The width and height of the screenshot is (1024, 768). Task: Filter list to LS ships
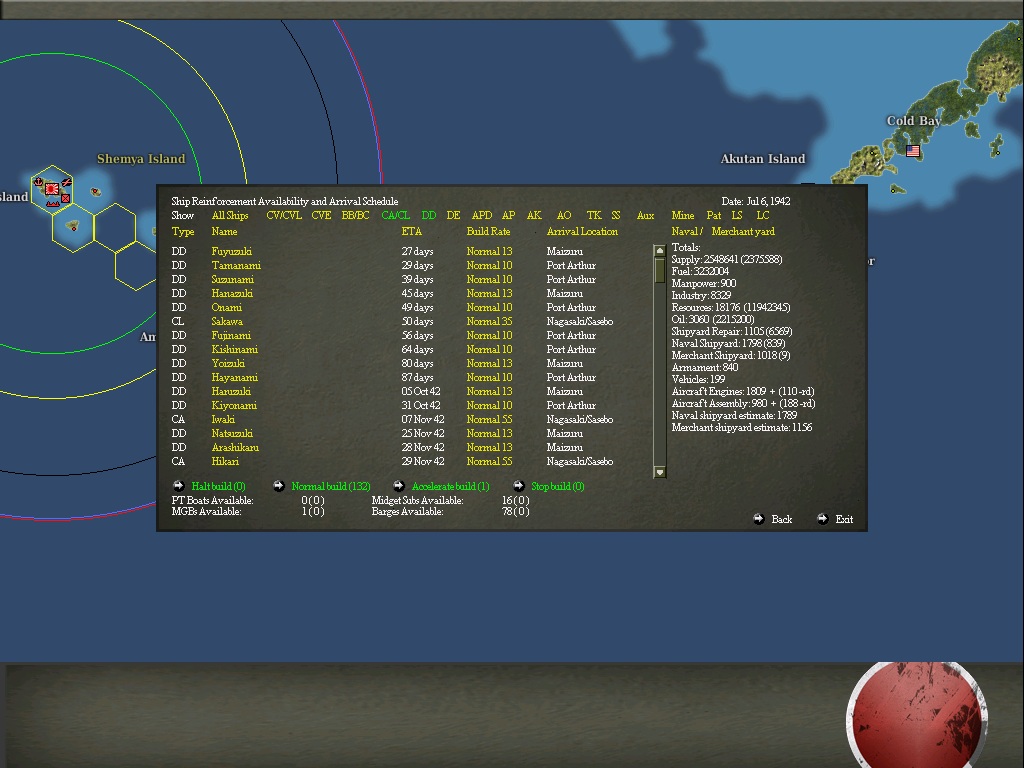coord(737,215)
